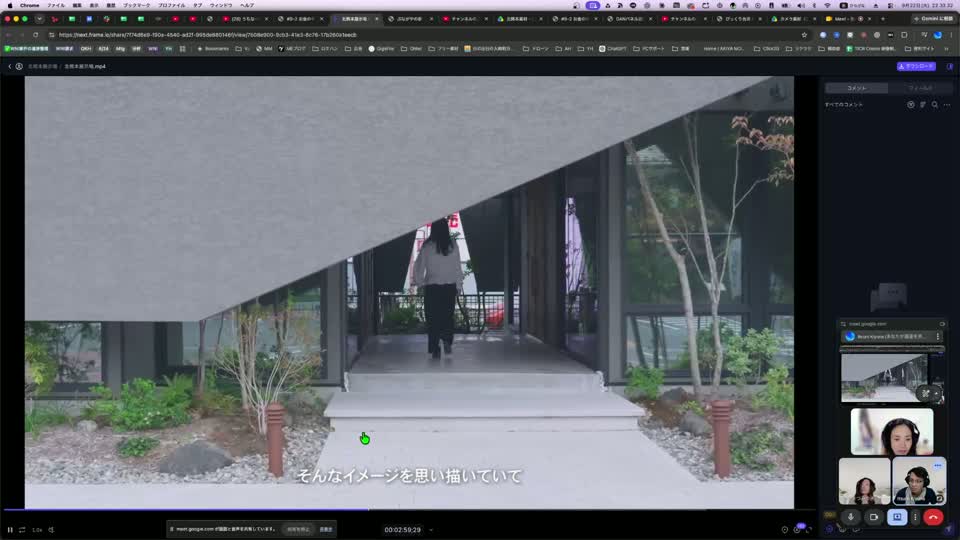The image size is (960, 540).
Task: Open the 1.0x playback speed menu
Action: pos(37,530)
